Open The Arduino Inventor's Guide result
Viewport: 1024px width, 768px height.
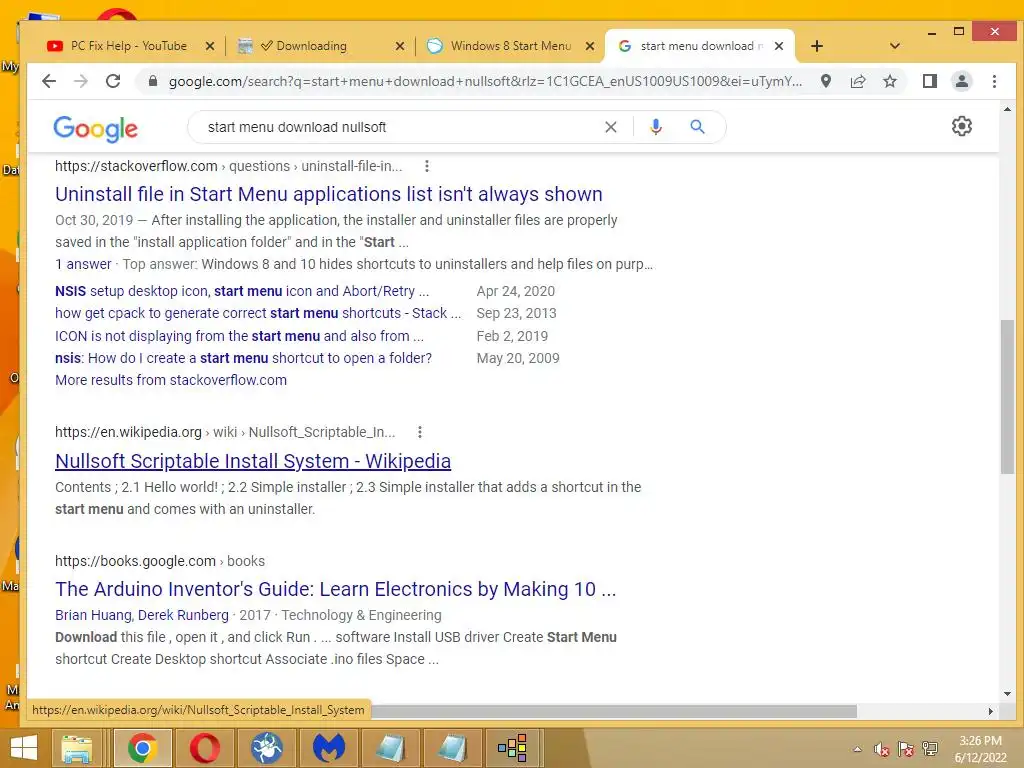[x=335, y=589]
